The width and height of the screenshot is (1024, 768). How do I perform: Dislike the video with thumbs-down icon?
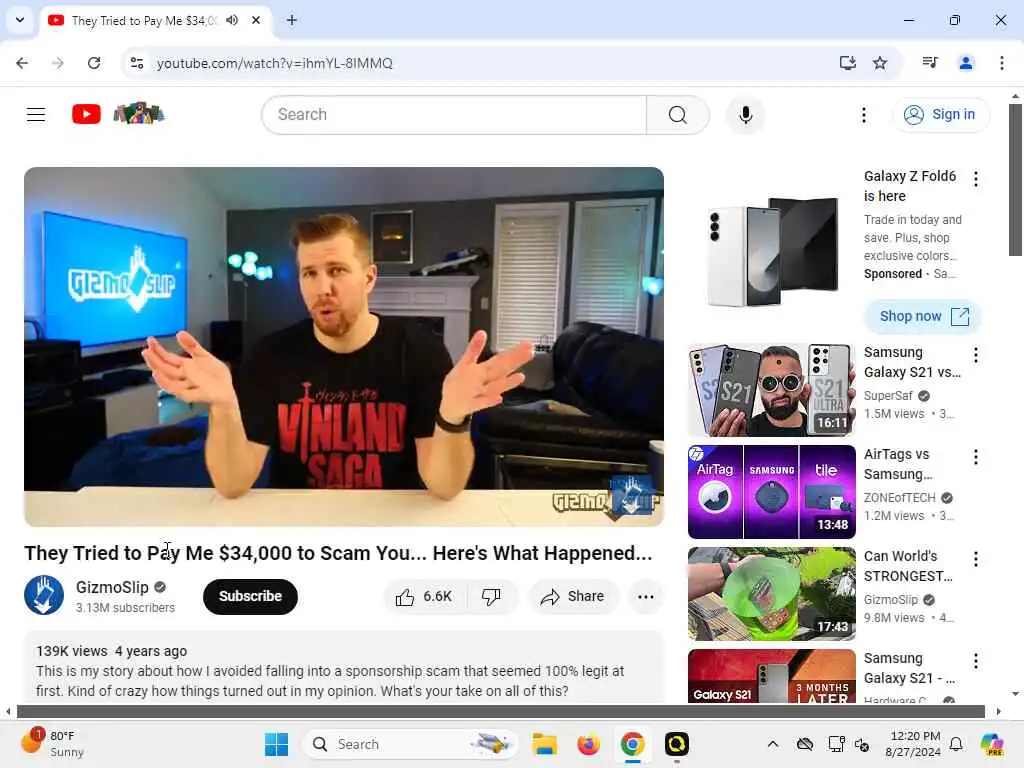click(492, 596)
